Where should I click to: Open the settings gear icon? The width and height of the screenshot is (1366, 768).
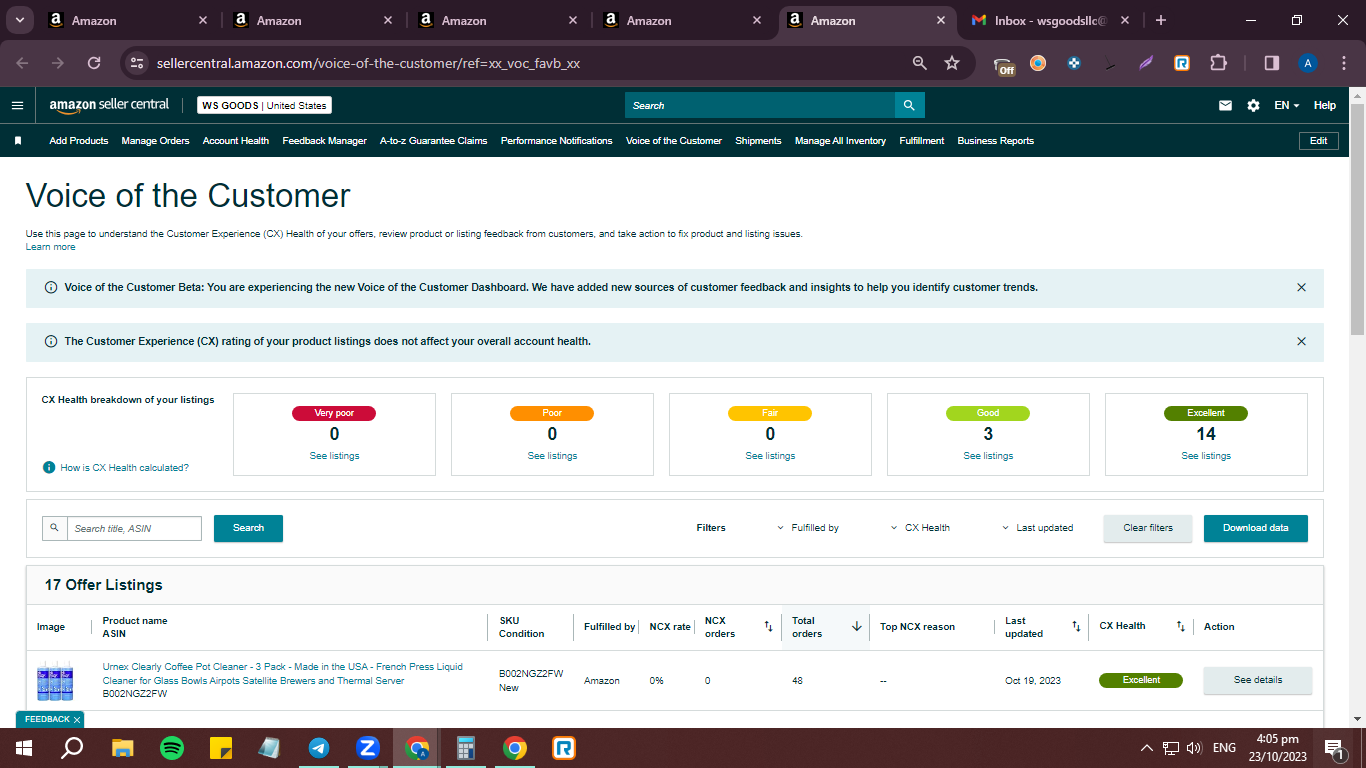(1253, 105)
